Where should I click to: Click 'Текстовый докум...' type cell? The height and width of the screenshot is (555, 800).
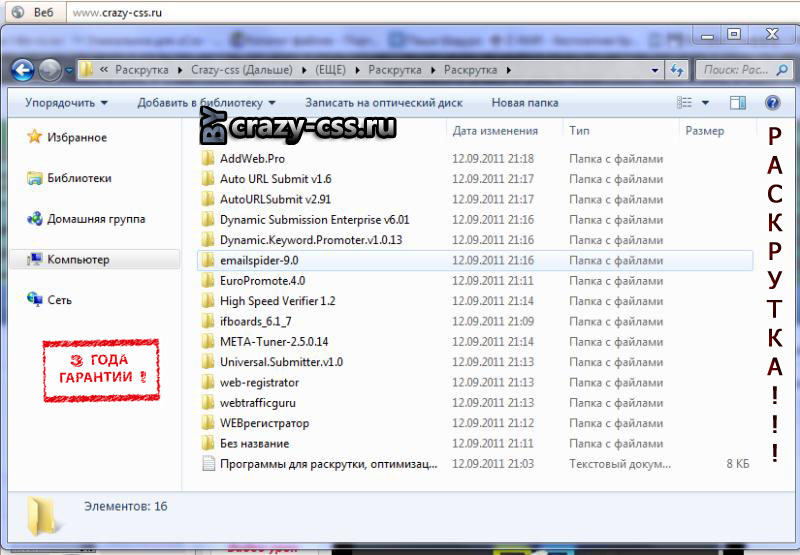pyautogui.click(x=620, y=464)
